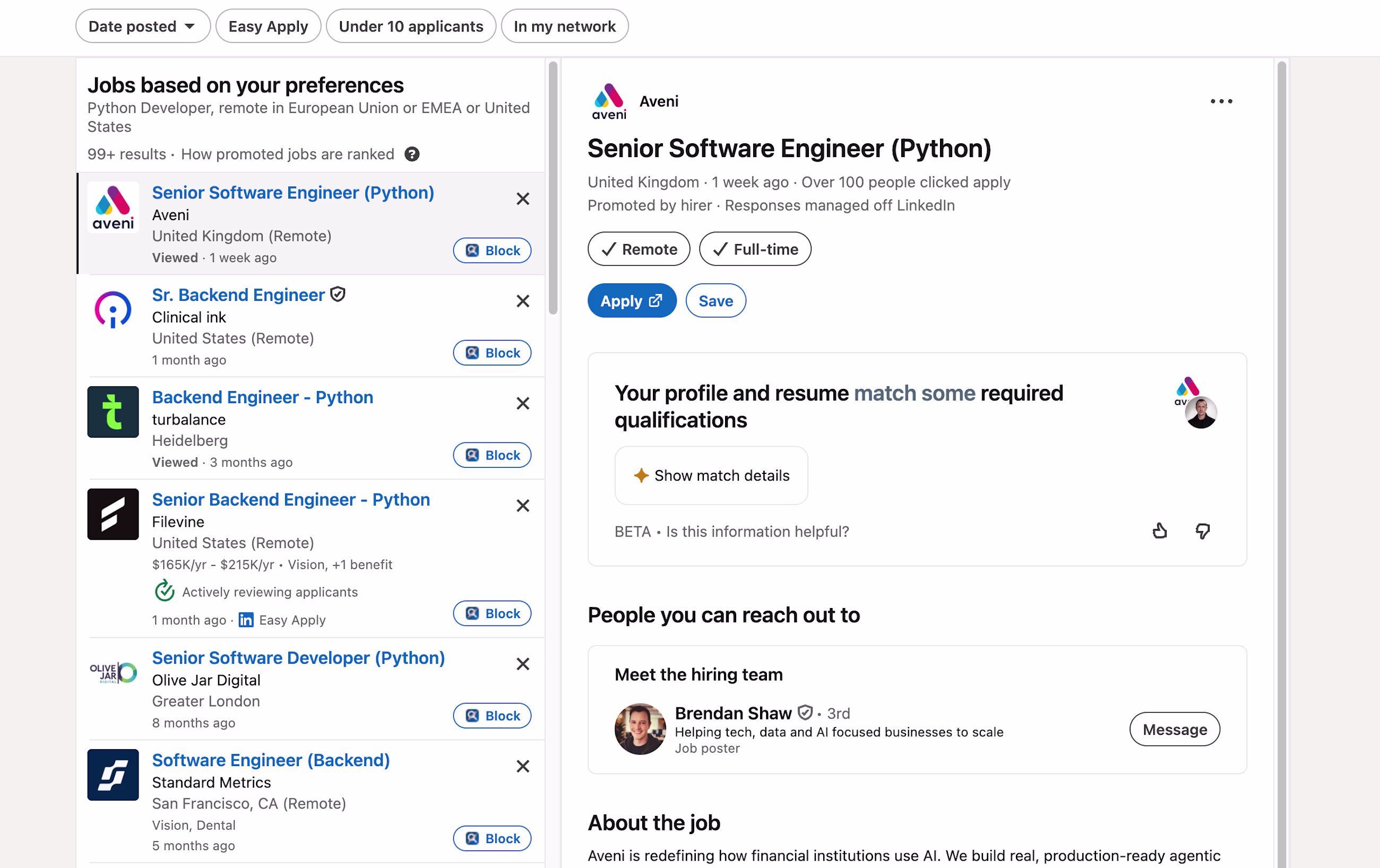Block the Clinical ink job listing
Screen dimensions: 1380x868
coord(492,353)
